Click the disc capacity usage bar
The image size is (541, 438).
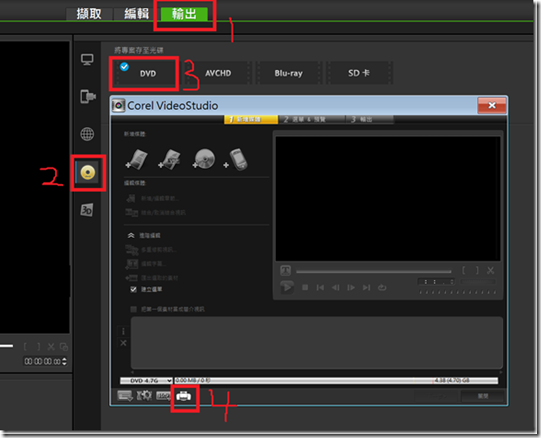336,380
